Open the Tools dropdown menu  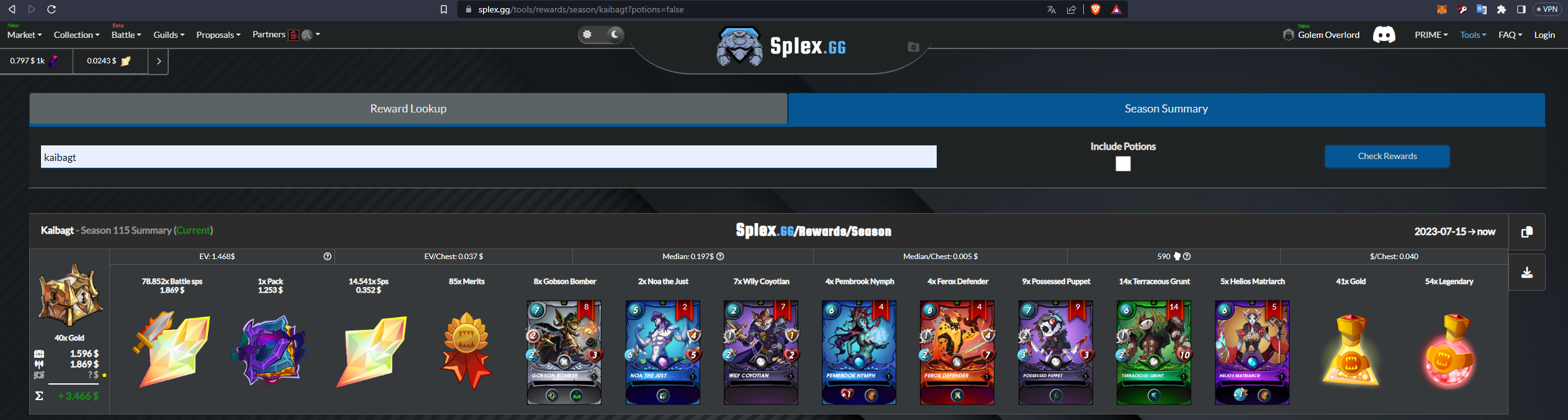[x=1473, y=35]
